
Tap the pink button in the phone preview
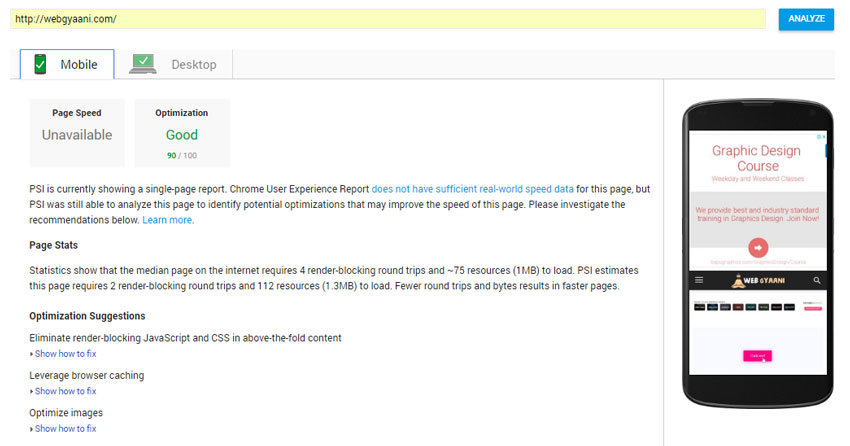click(756, 355)
